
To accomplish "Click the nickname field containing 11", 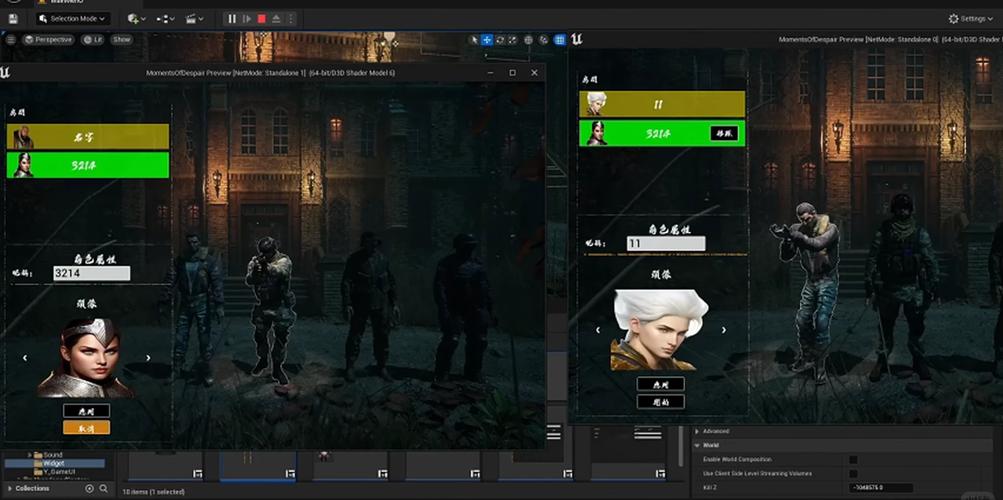I will tap(666, 244).
